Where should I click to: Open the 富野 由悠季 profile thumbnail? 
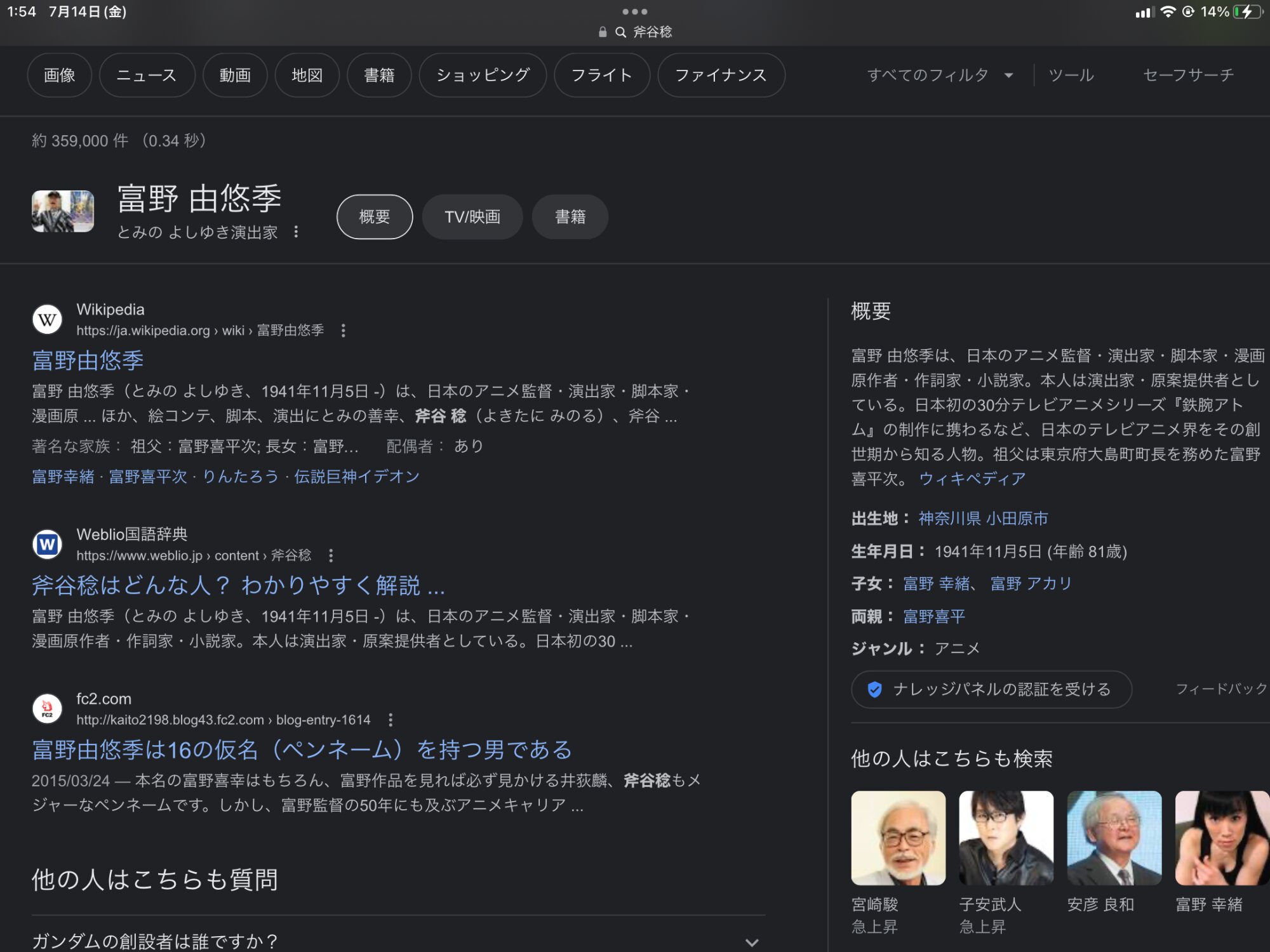[63, 211]
